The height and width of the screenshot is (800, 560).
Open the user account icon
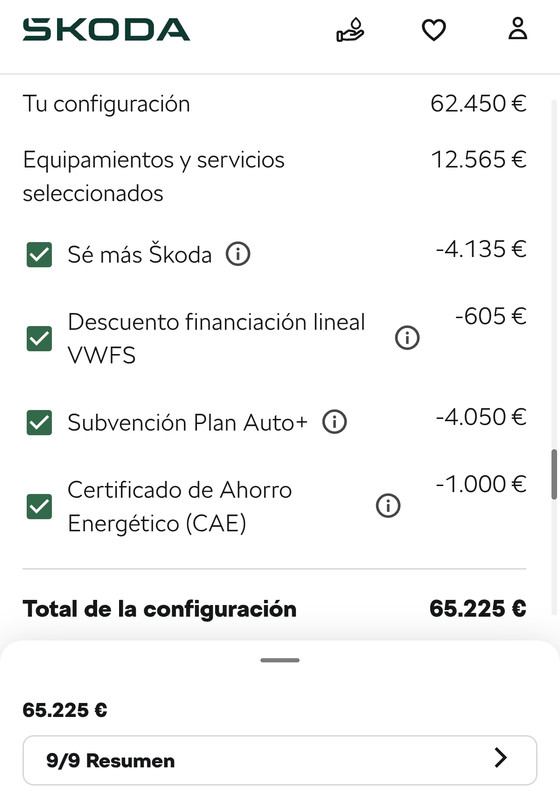(x=518, y=29)
